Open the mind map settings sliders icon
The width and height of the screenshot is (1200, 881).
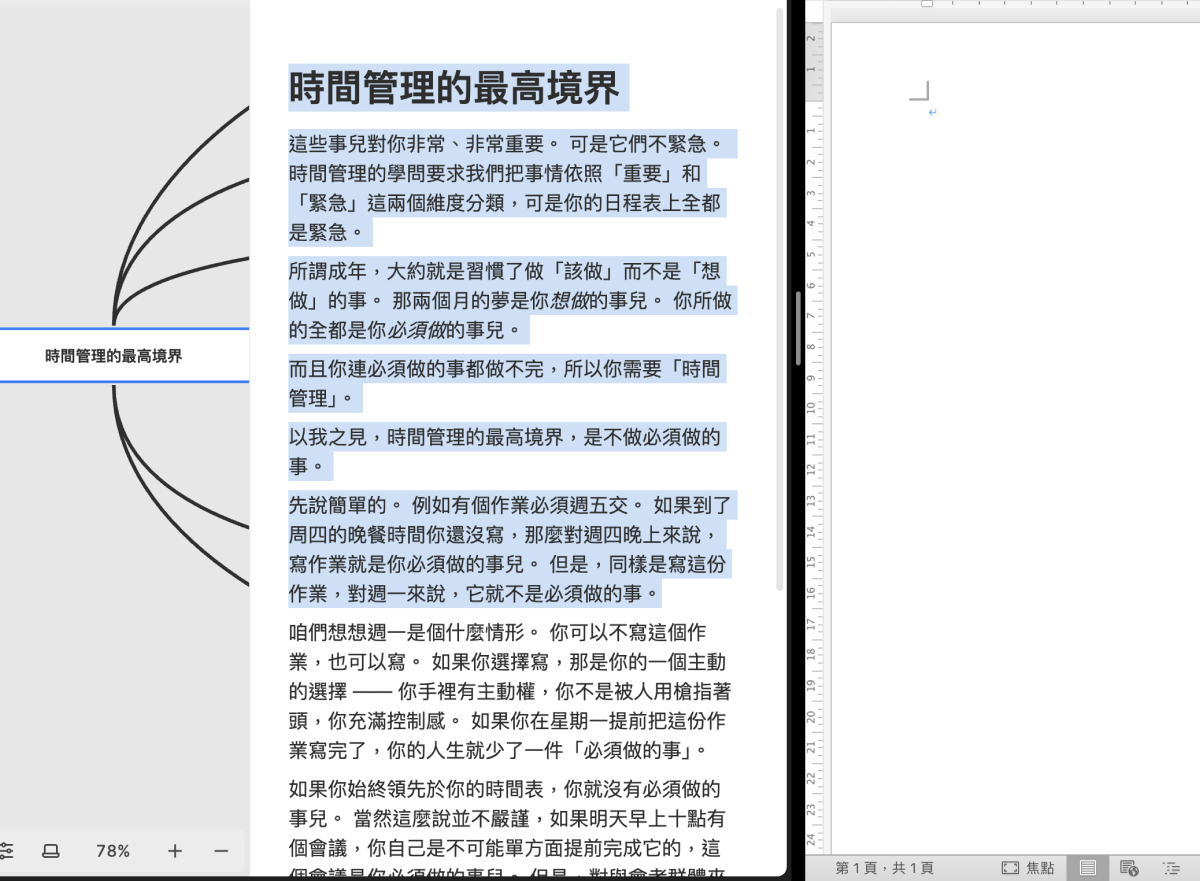(5, 851)
